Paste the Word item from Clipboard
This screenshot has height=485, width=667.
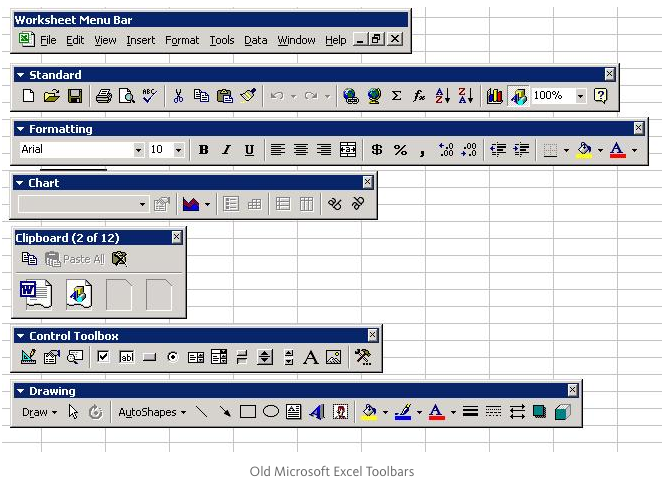pos(36,294)
